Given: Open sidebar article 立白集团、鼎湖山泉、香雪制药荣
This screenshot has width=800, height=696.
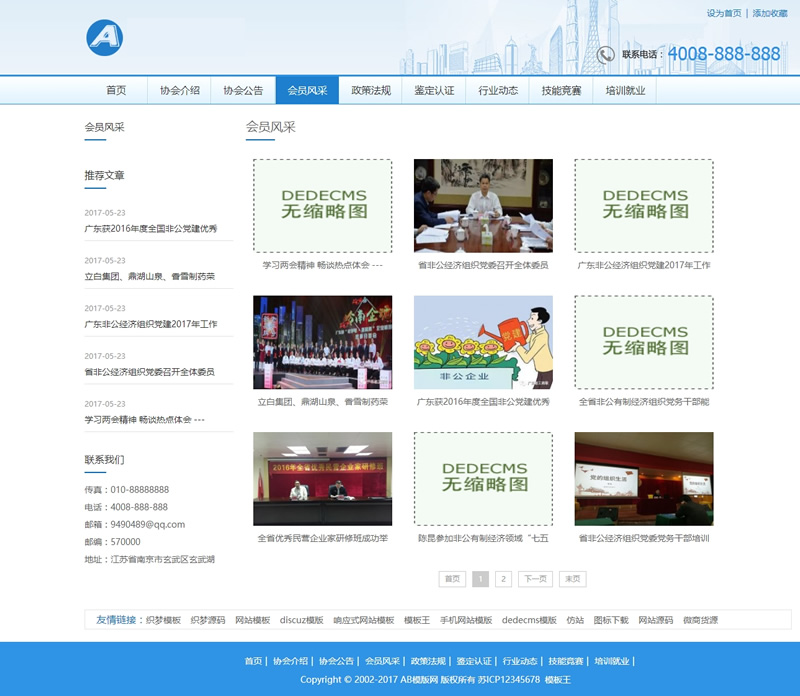Looking at the screenshot, I should coord(149,276).
